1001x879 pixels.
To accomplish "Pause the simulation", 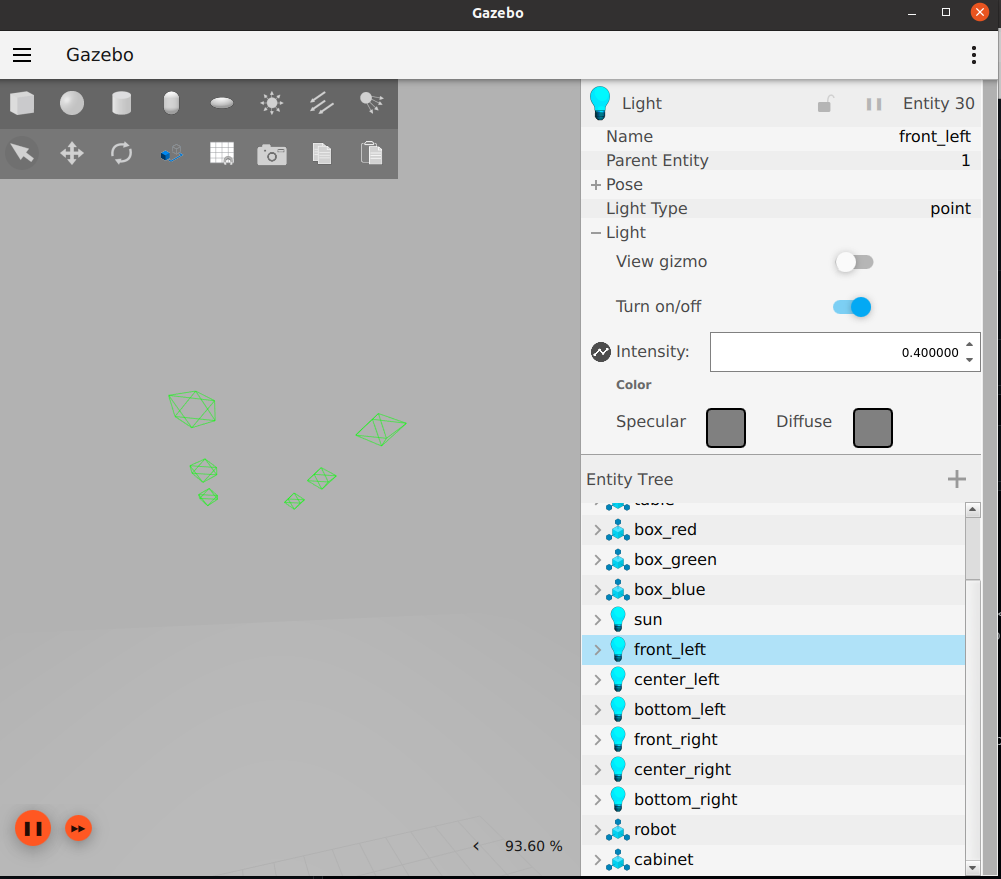I will tap(33, 828).
